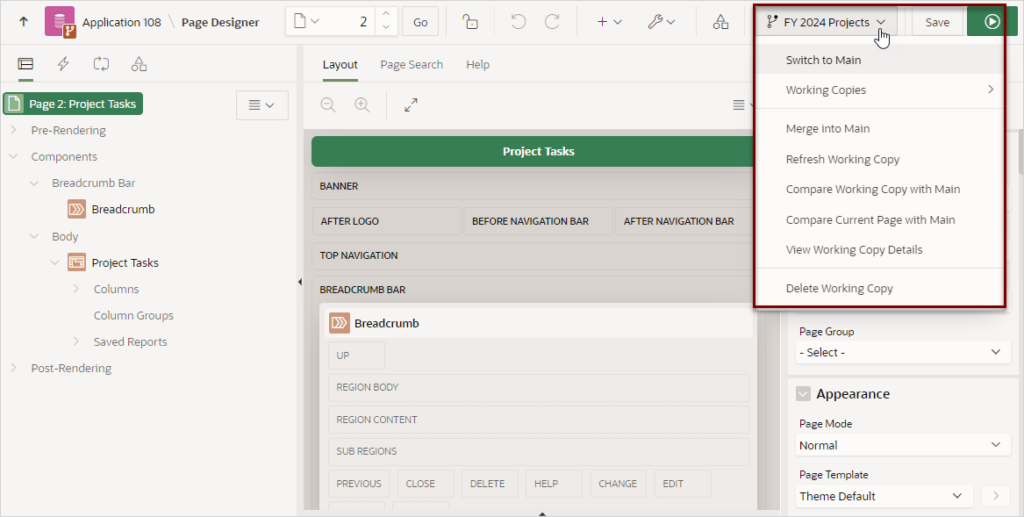Select Compare Working Copy with Main
Image resolution: width=1024 pixels, height=517 pixels.
point(879,189)
